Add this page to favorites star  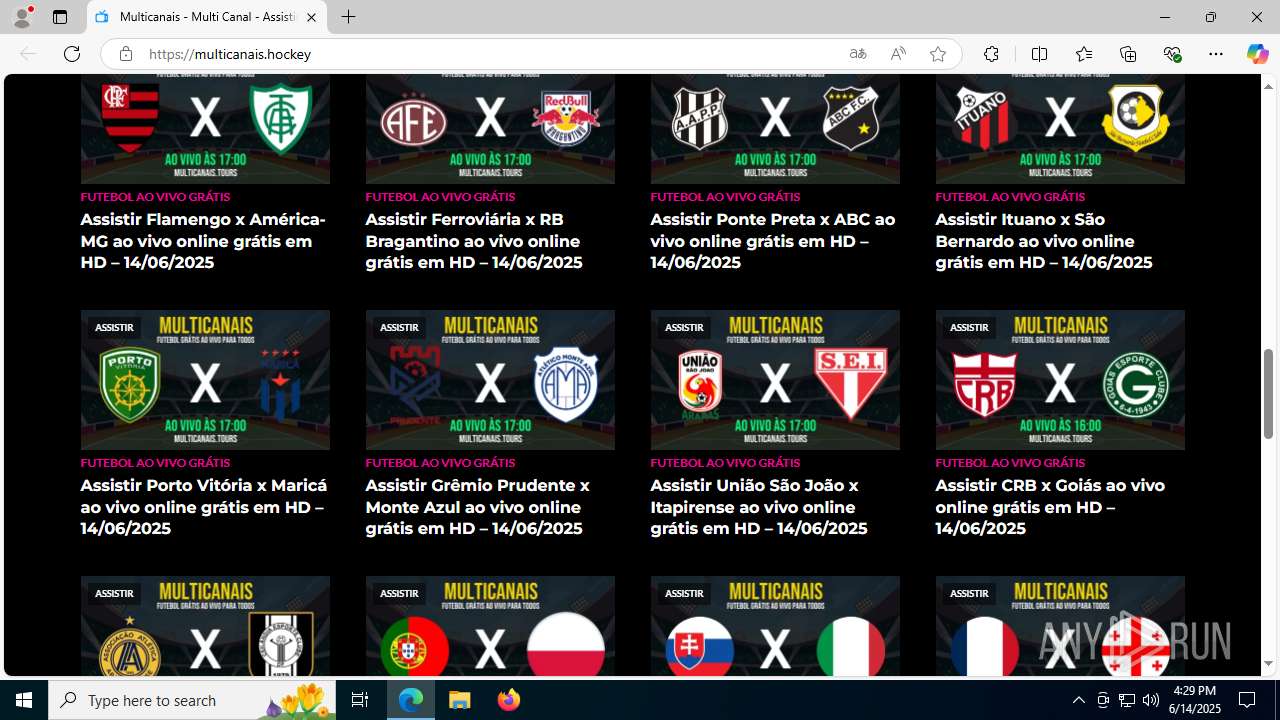(938, 54)
